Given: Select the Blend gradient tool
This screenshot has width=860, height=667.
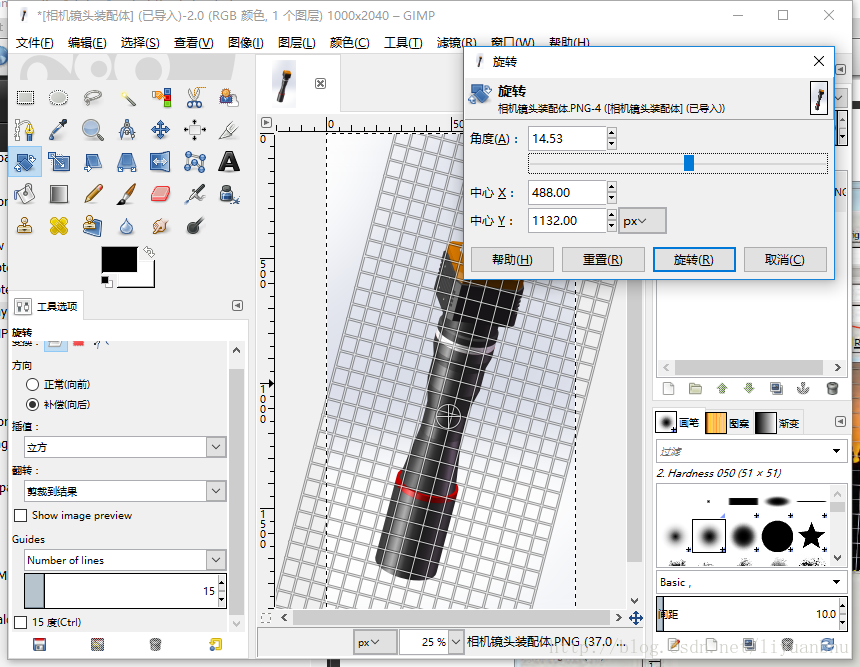Looking at the screenshot, I should point(59,194).
